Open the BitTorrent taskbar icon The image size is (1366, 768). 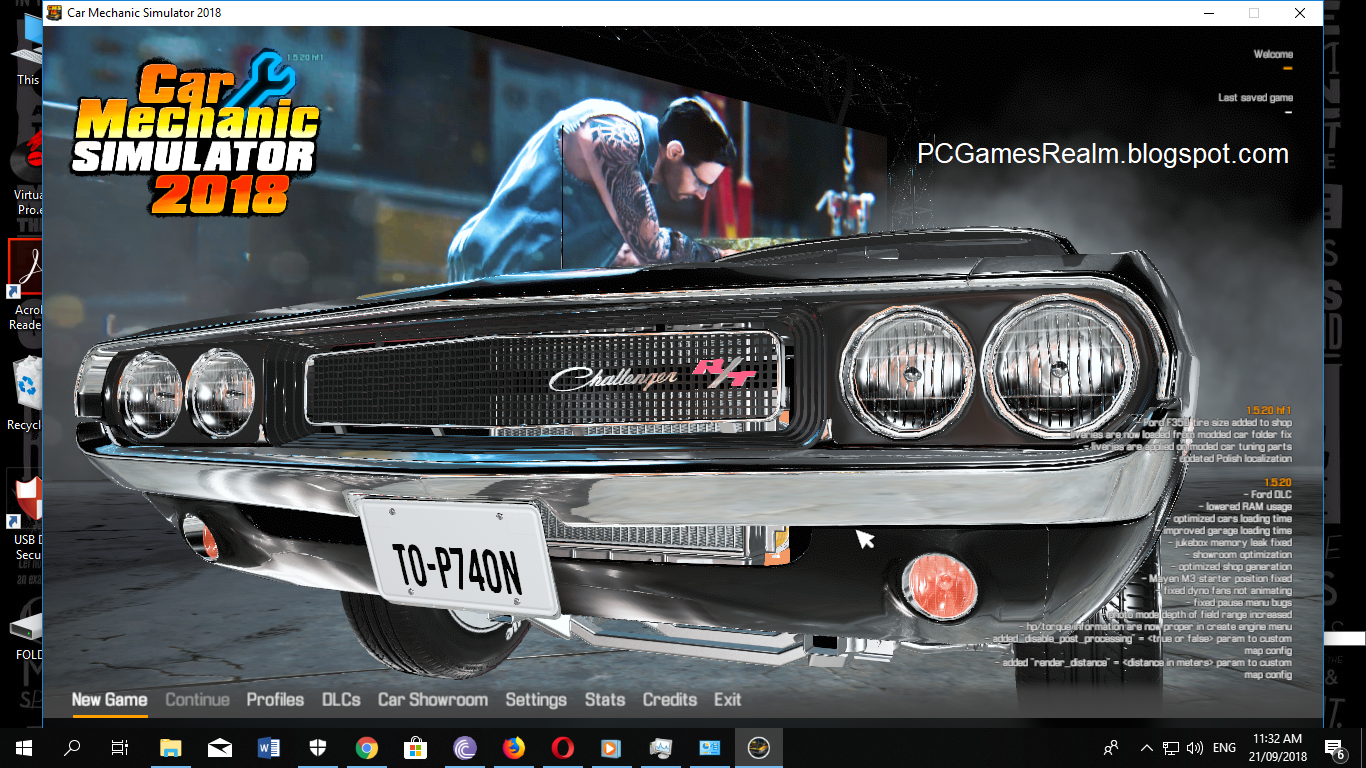pos(464,748)
